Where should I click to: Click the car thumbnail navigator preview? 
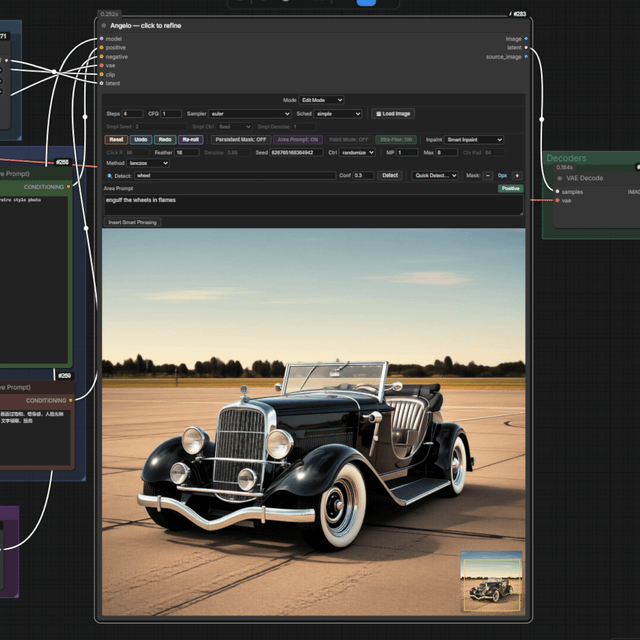491,581
